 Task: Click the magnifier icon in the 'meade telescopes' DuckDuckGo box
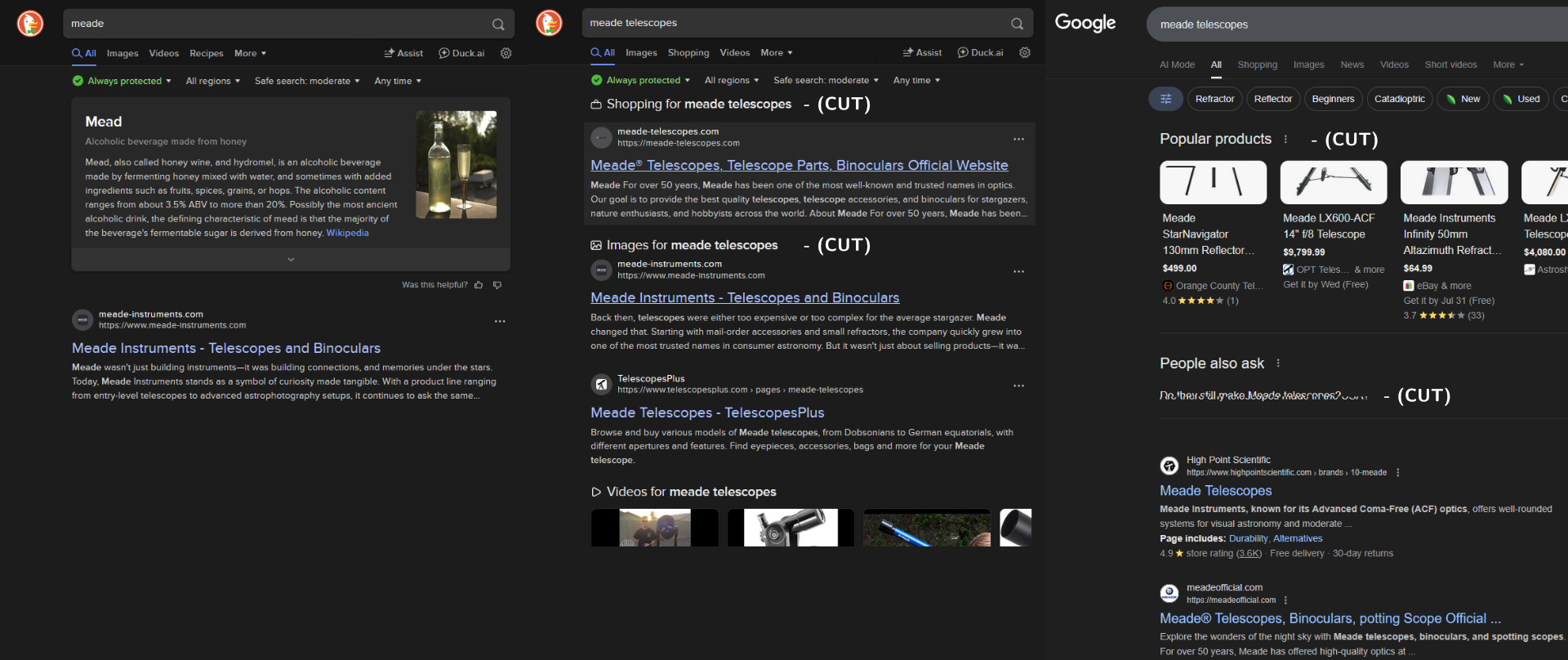click(x=1017, y=24)
